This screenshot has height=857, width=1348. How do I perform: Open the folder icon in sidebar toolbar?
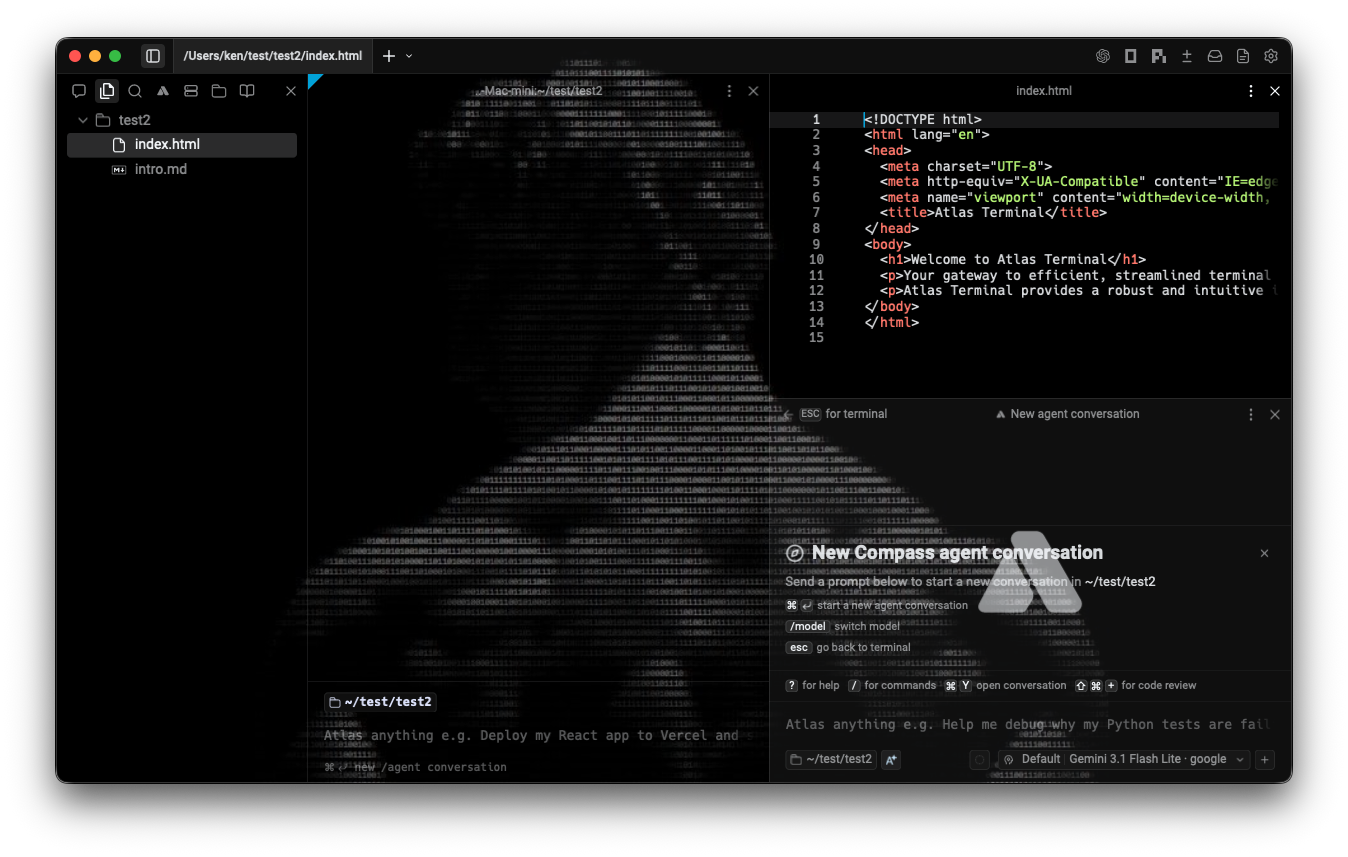pyautogui.click(x=219, y=91)
